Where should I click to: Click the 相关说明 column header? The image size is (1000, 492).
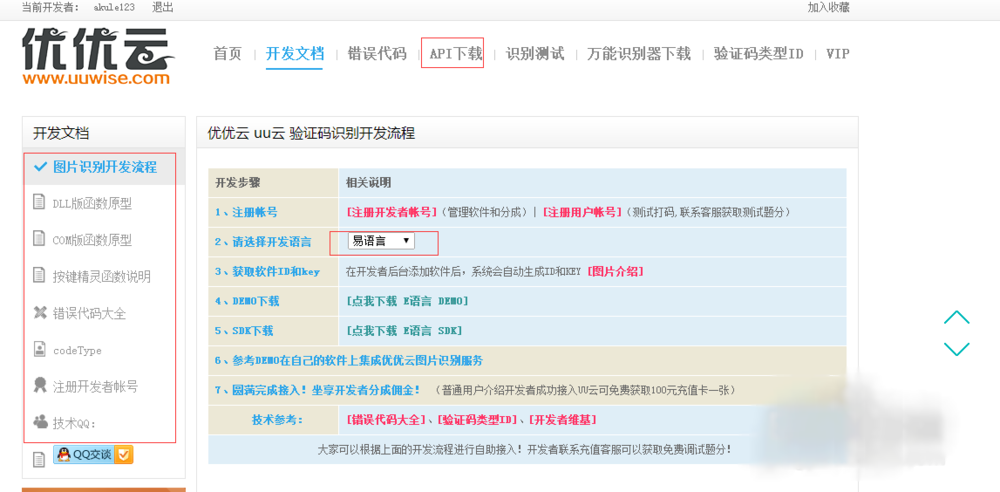369,183
